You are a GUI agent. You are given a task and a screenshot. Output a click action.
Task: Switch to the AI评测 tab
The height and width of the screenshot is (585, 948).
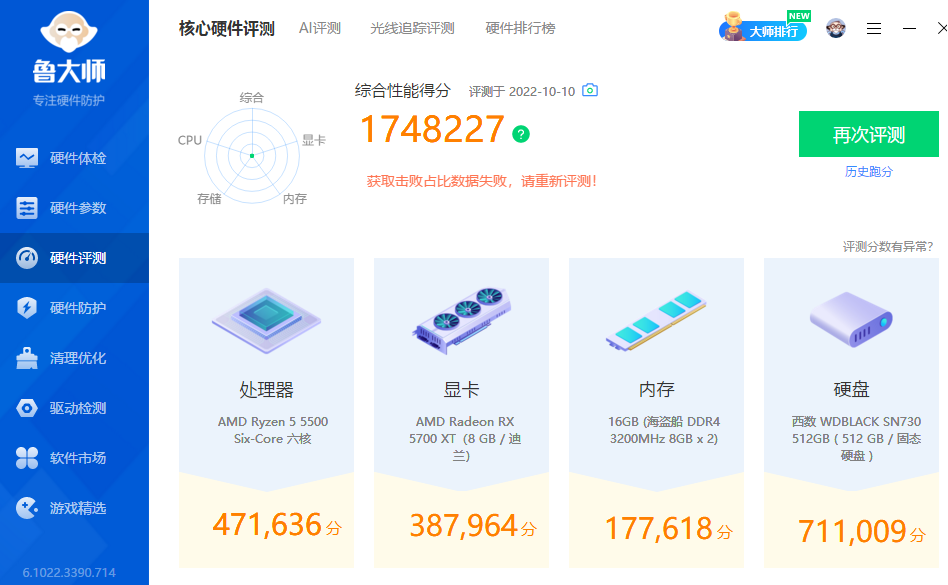point(320,28)
